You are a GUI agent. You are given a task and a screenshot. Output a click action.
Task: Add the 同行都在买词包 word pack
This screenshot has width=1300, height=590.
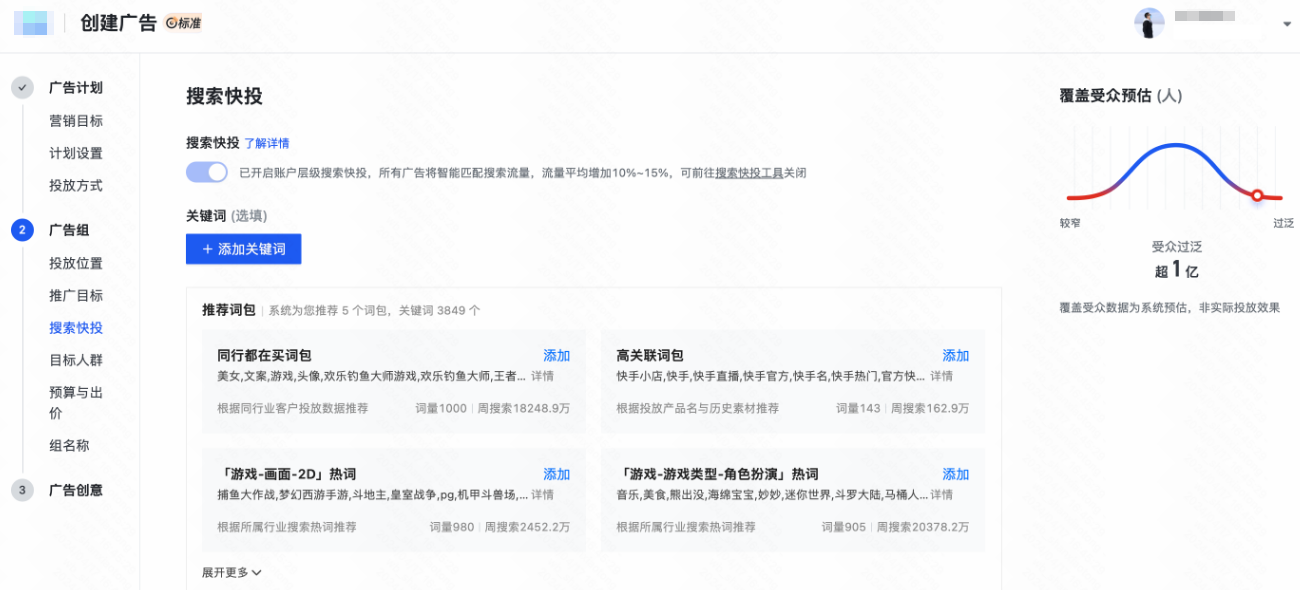pos(556,355)
